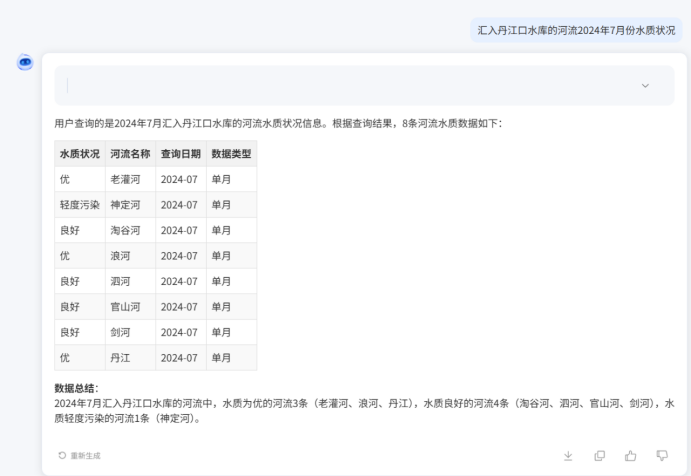Select the 泗河 table cell

[x=130, y=281]
